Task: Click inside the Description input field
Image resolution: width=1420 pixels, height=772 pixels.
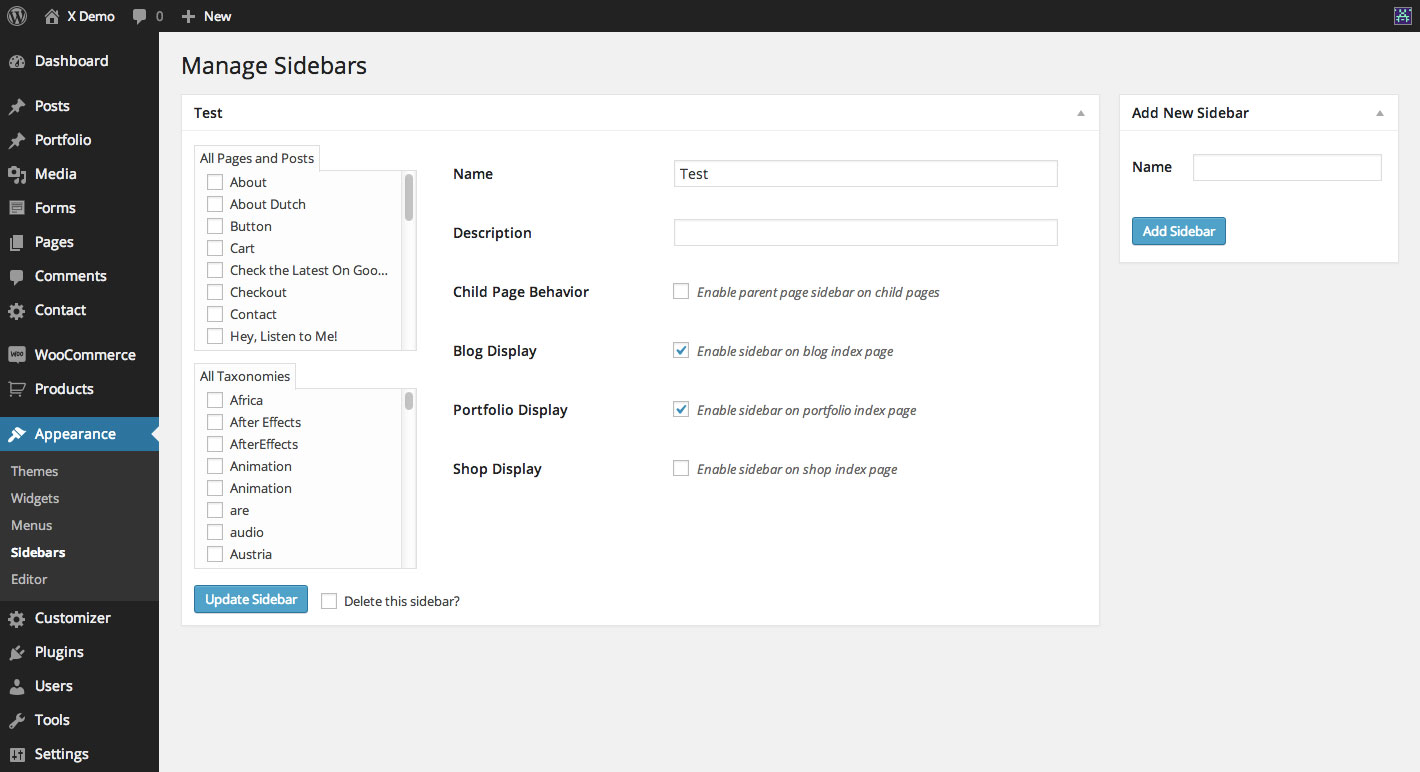Action: click(x=865, y=232)
